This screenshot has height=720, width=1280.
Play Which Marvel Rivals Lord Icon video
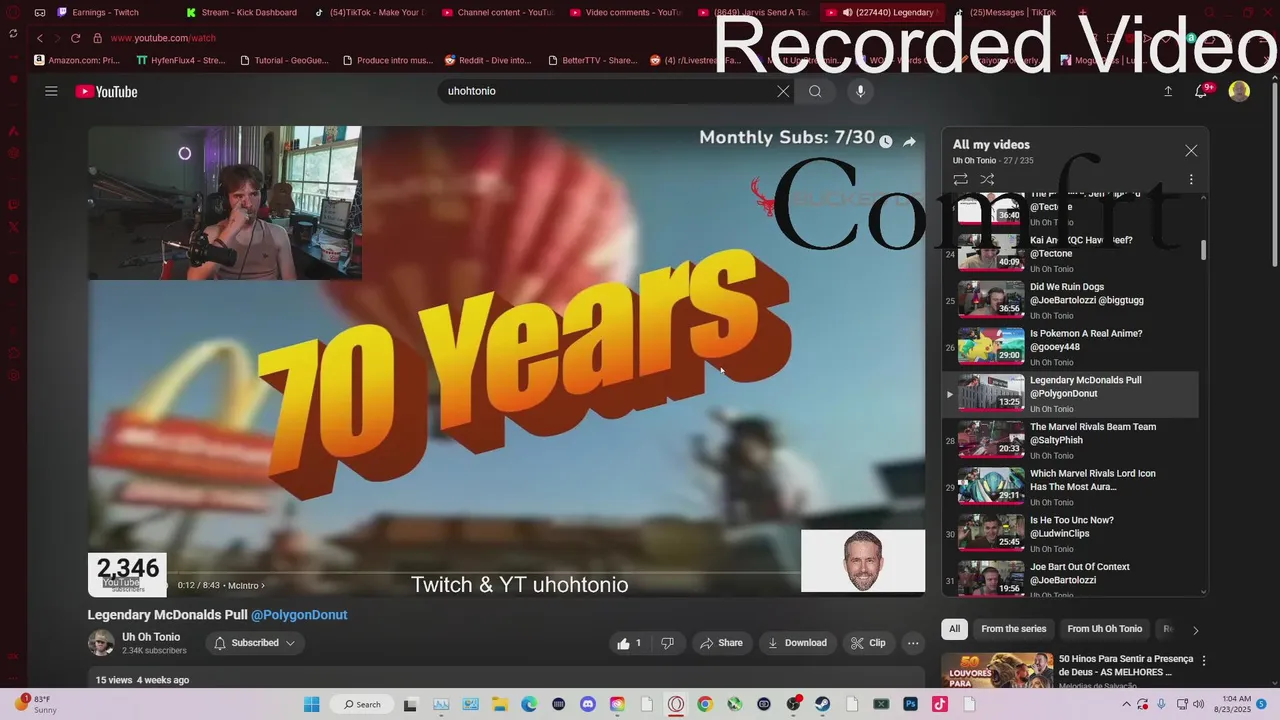1070,487
